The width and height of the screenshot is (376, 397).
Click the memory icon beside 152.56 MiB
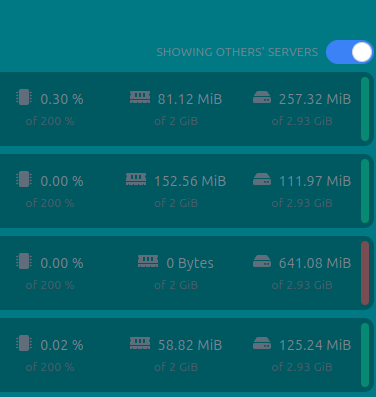[136, 179]
